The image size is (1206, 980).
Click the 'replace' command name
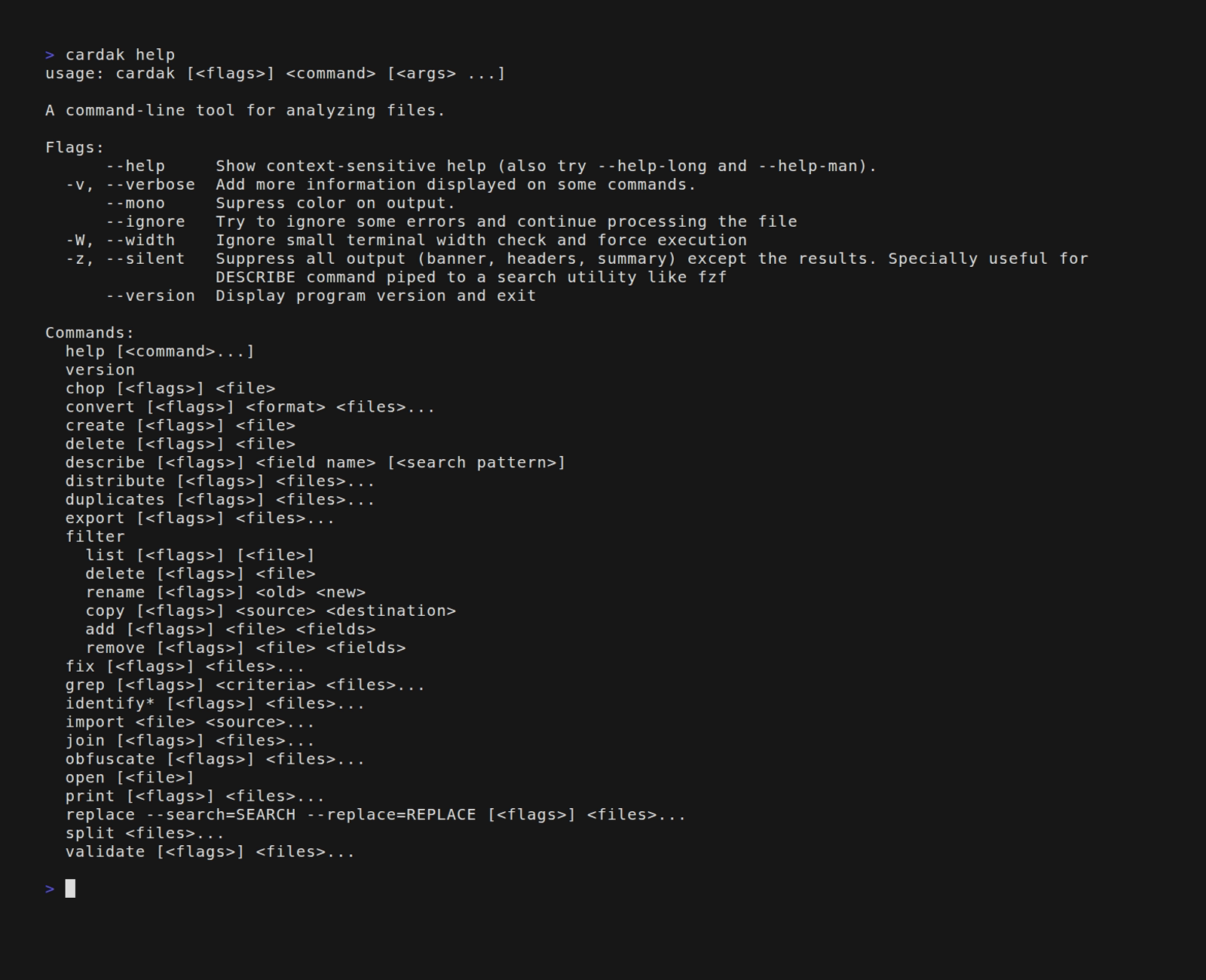(x=99, y=815)
